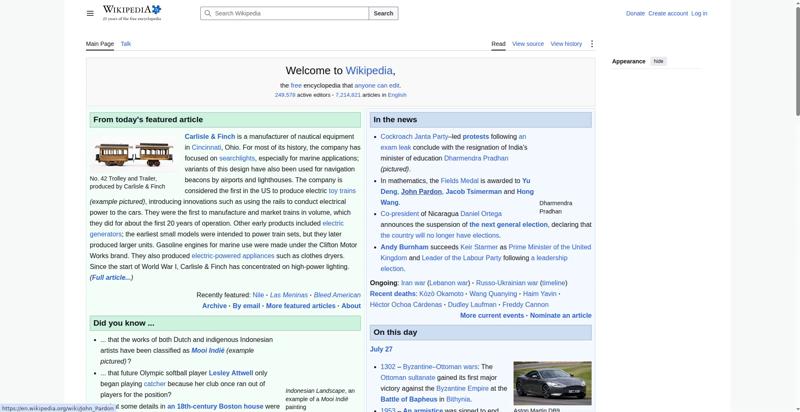This screenshot has width=800, height=412.
Task: Open the Jacob Tsimerman link
Action: point(473,192)
